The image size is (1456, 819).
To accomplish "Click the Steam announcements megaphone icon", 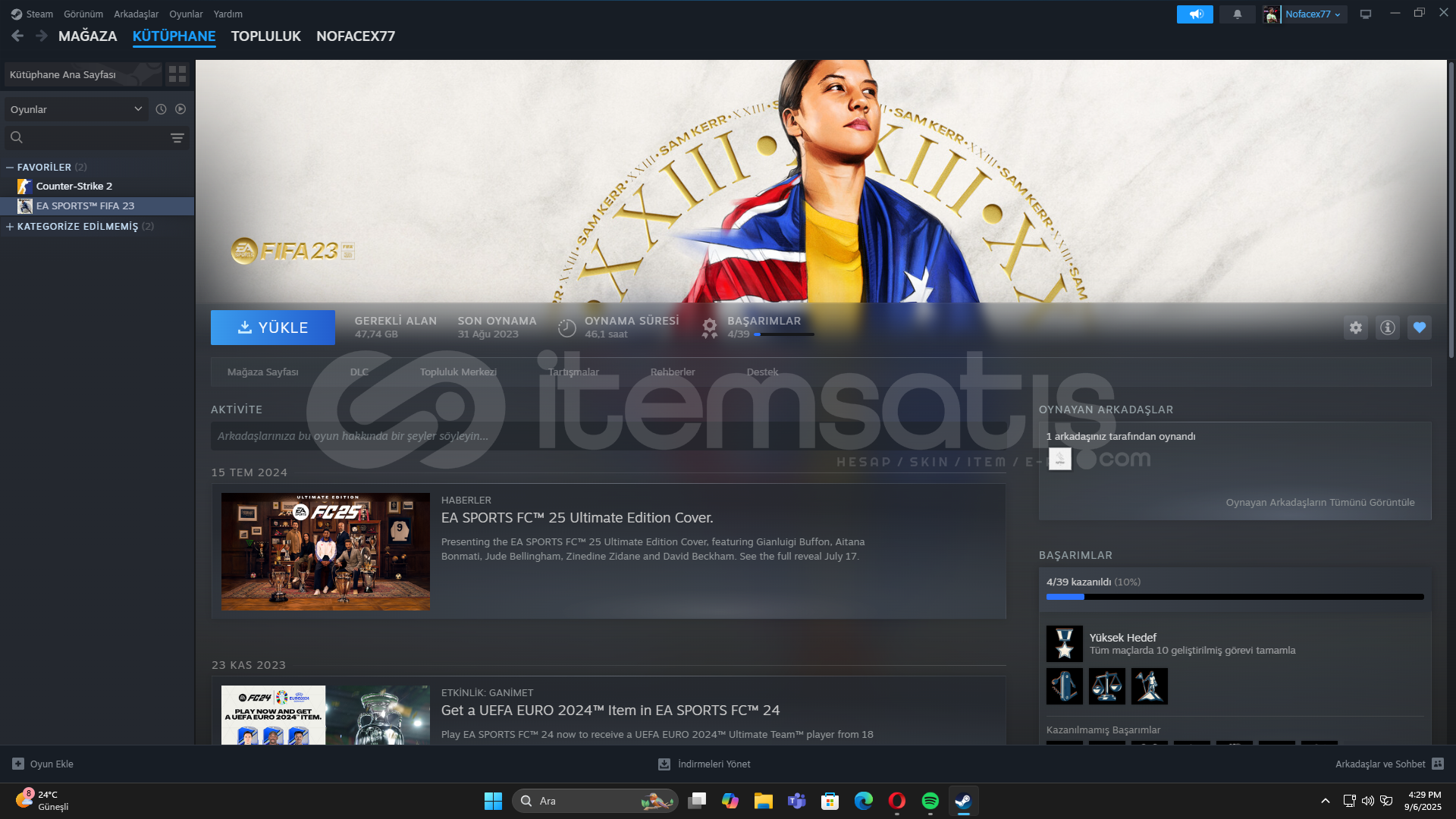I will [x=1194, y=14].
